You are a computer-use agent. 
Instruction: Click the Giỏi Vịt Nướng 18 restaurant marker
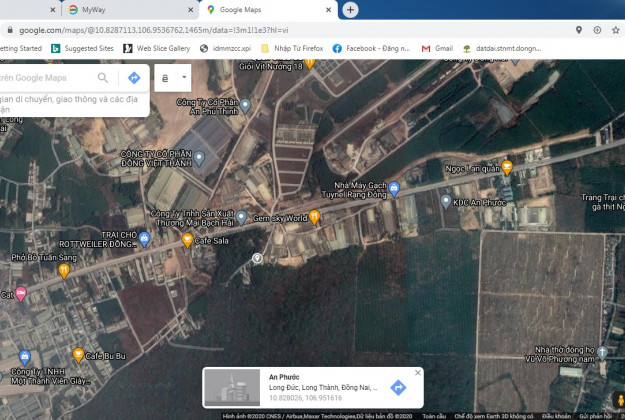coord(310,62)
